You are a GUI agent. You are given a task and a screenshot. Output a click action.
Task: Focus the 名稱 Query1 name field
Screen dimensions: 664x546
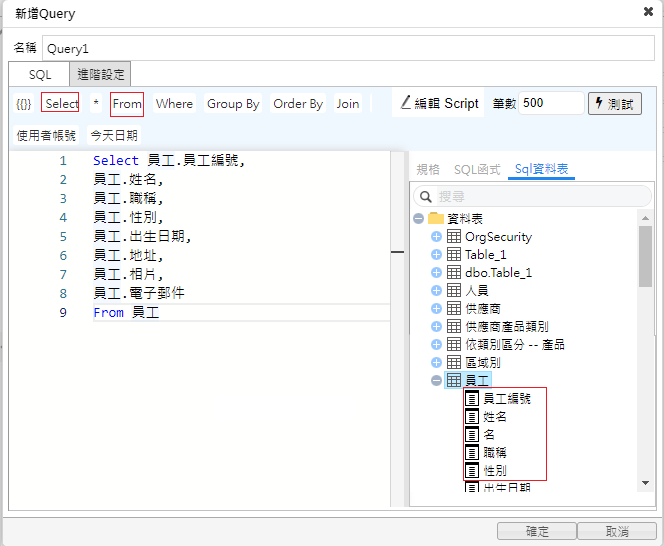coord(348,48)
